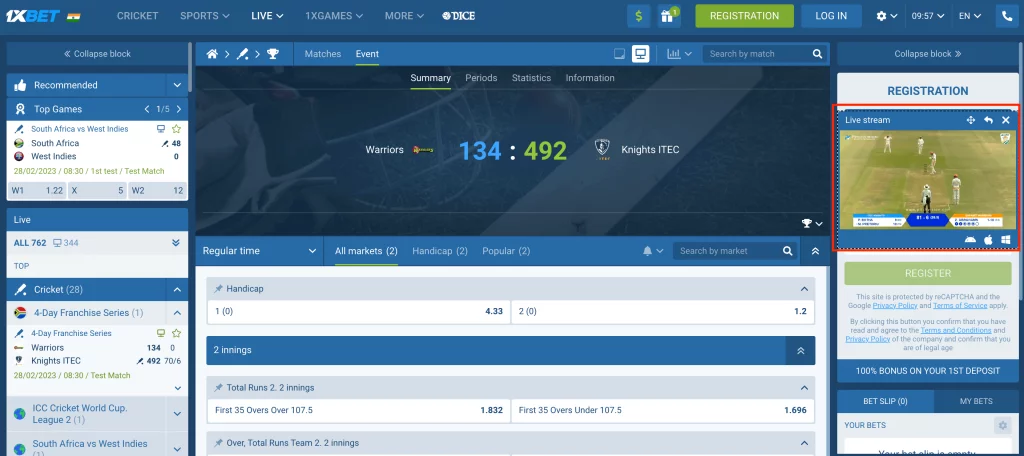
Task: Switch to the Periods tab
Action: click(481, 78)
